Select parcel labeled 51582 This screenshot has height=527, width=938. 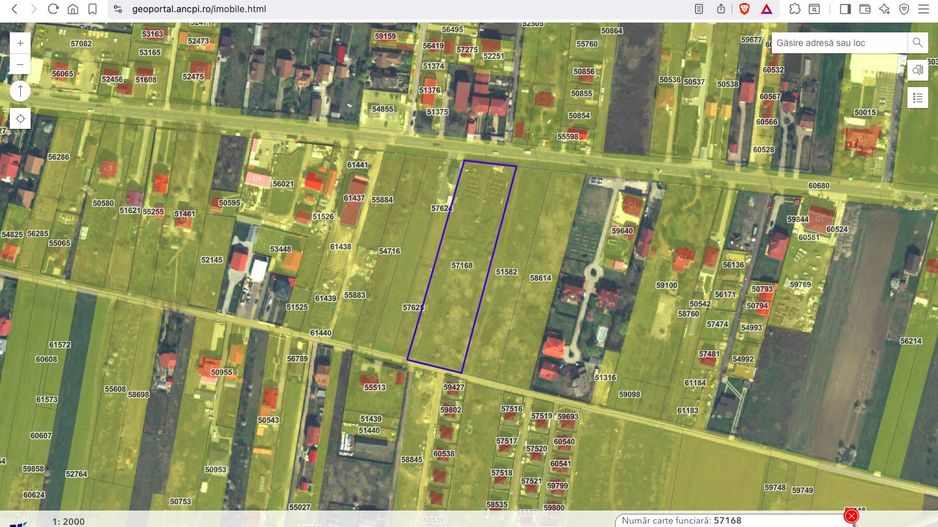(x=506, y=272)
